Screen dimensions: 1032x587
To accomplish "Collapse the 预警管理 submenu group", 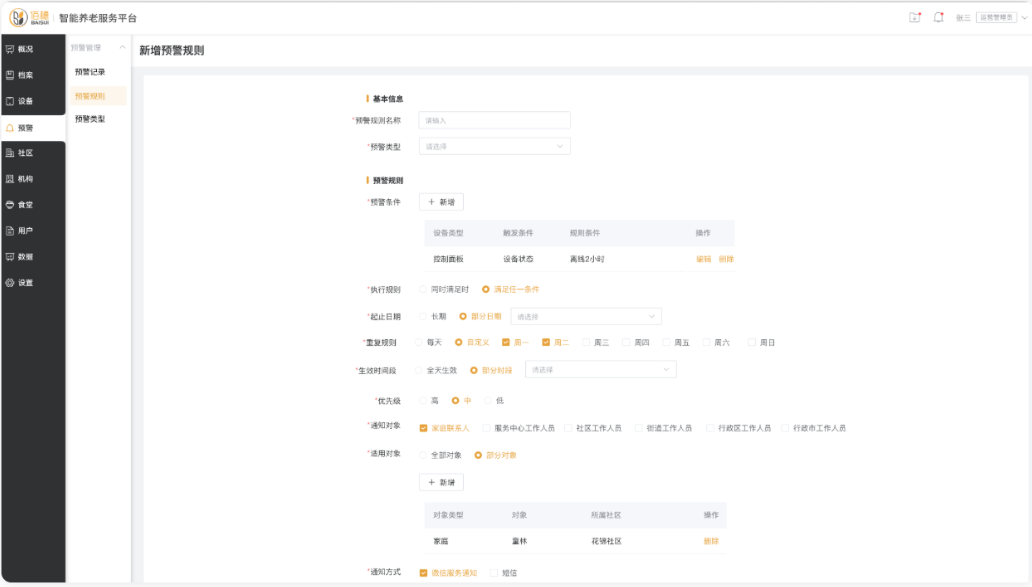I will tap(122, 47).
